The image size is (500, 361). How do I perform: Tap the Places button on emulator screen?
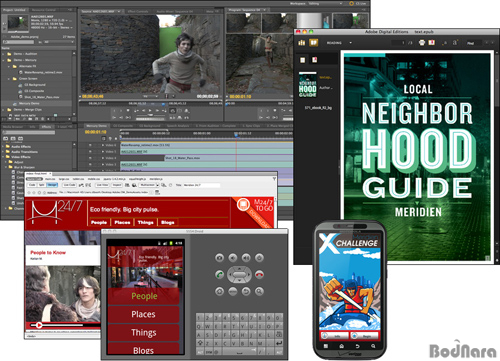tap(143, 314)
